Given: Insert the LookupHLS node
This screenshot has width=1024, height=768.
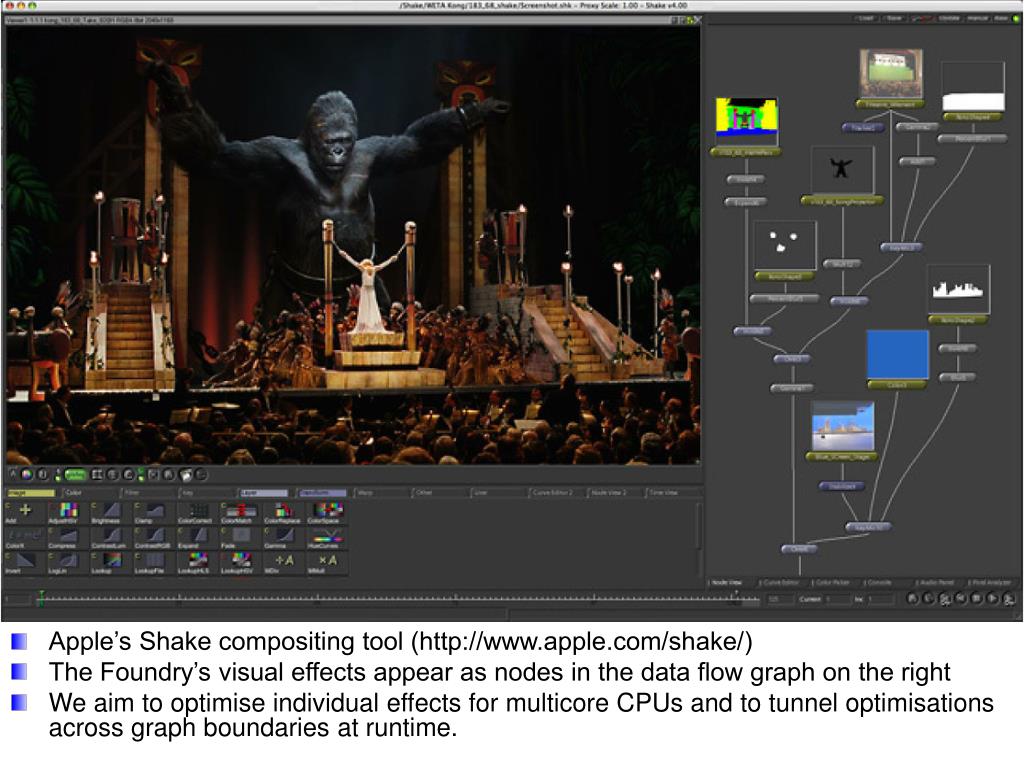Looking at the screenshot, I should (x=197, y=563).
